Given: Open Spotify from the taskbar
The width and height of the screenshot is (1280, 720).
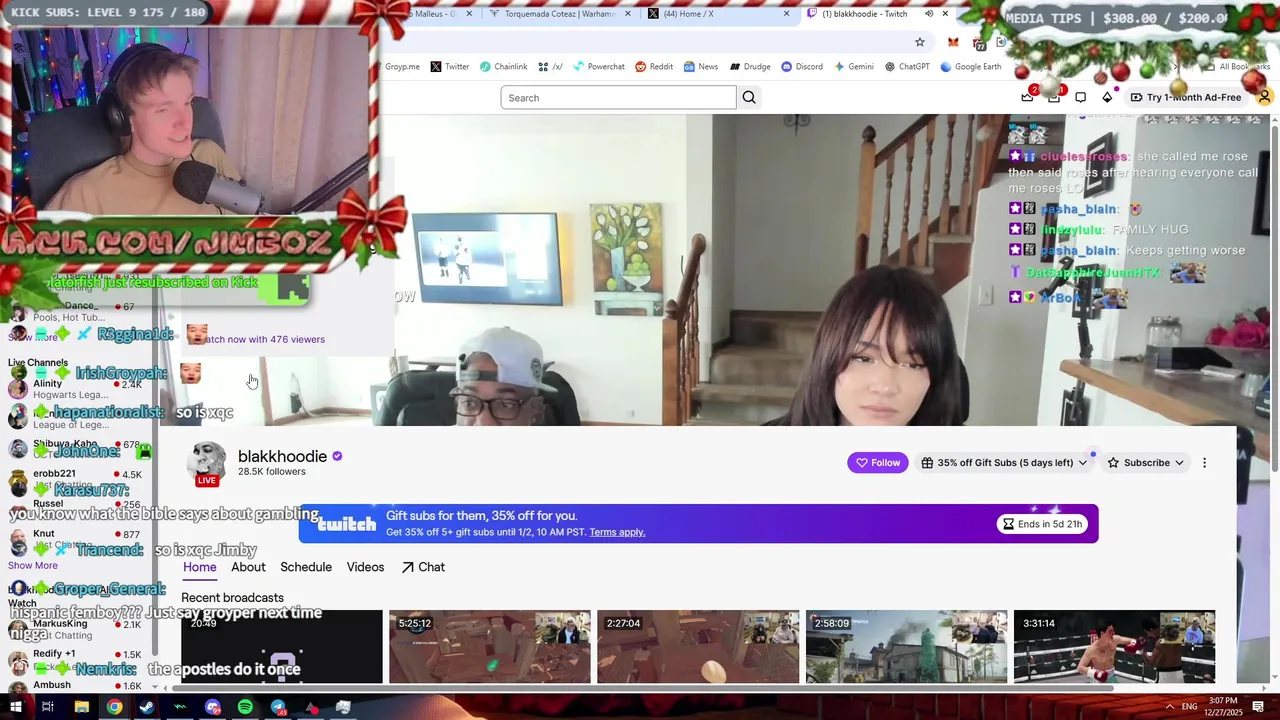Looking at the screenshot, I should tap(245, 707).
